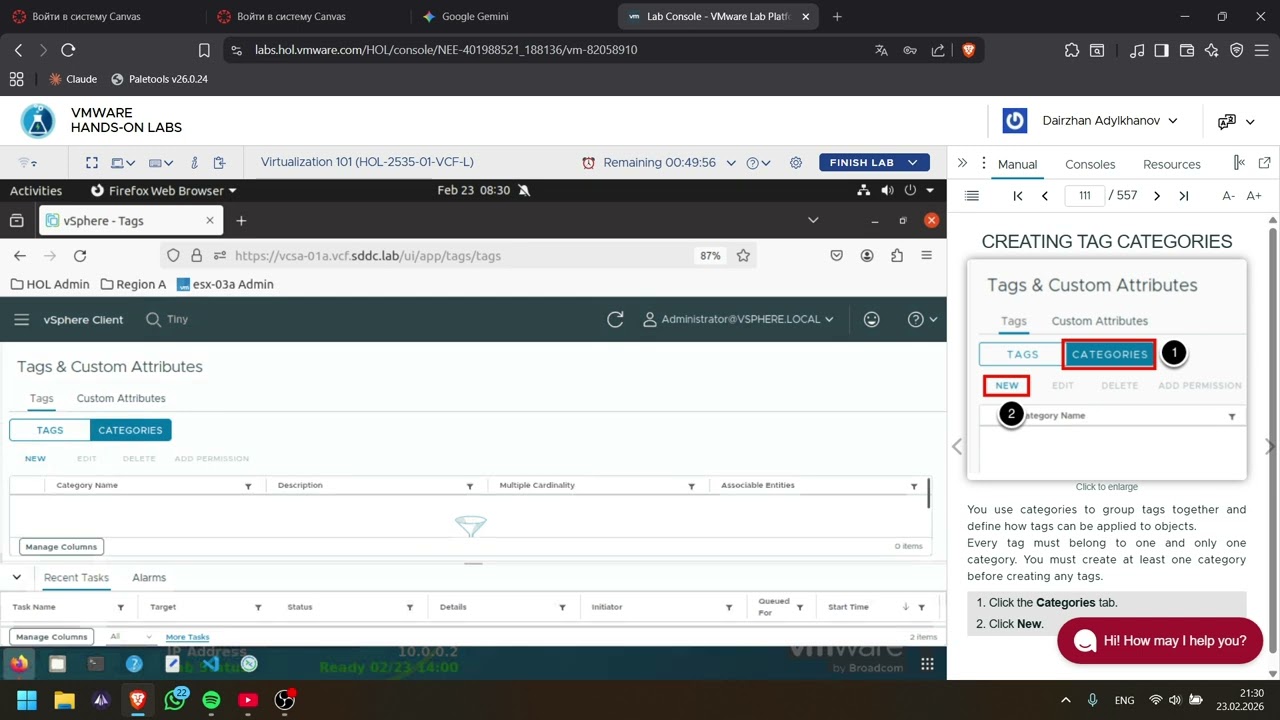Click the network signal status icon

(x=28, y=162)
